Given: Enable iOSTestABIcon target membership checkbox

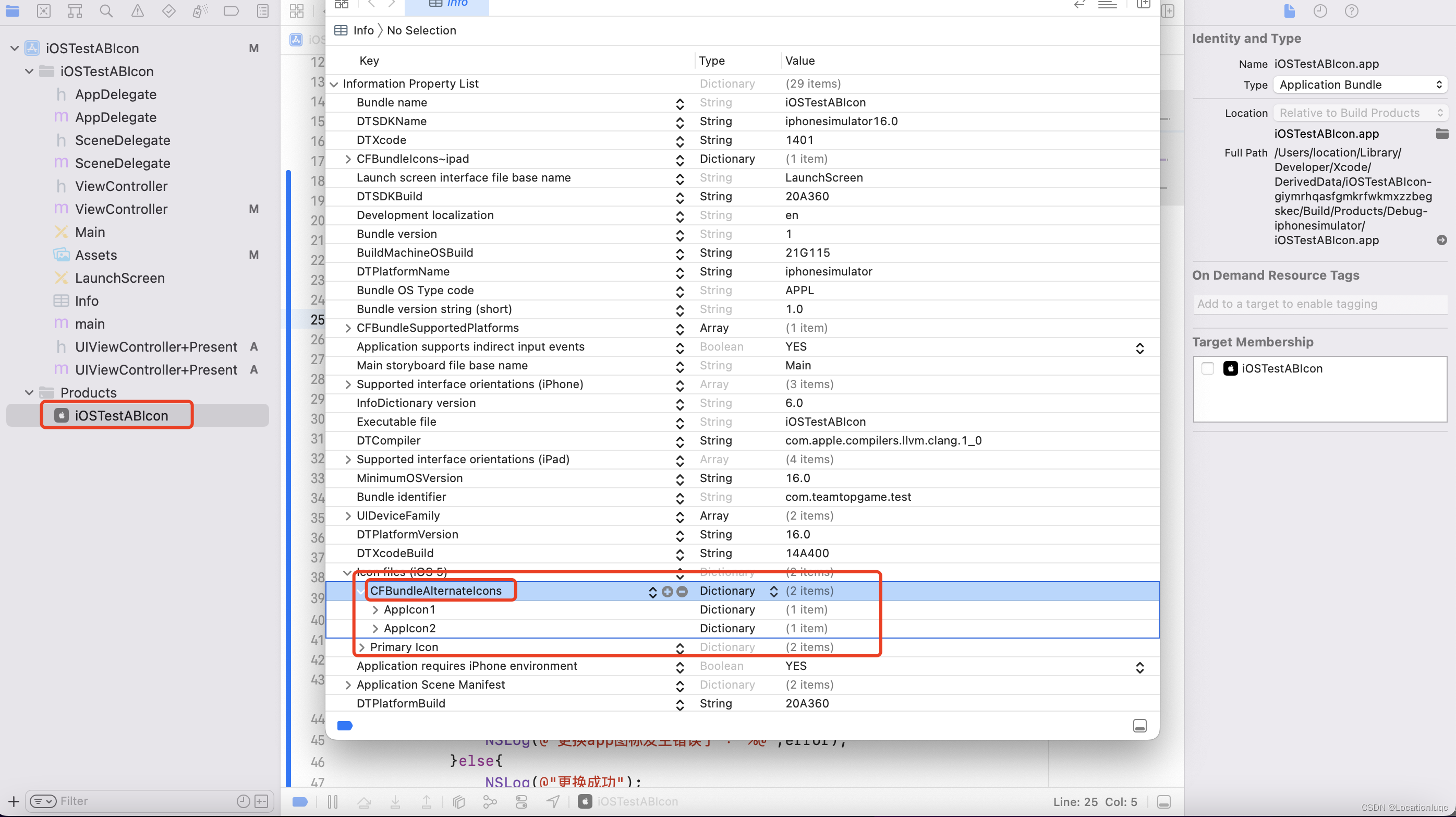Looking at the screenshot, I should [1208, 367].
